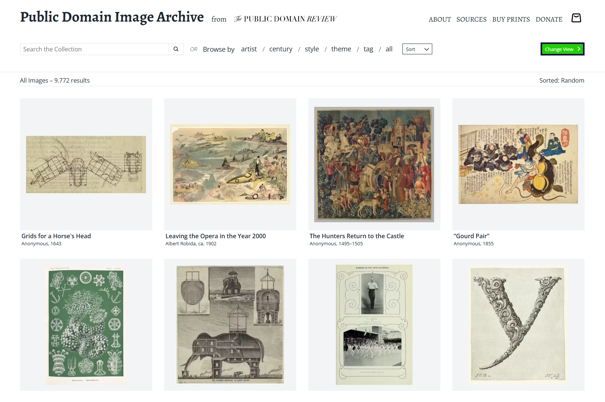The height and width of the screenshot is (402, 605).
Task: Click the Public Domain Review logo
Action: pos(286,19)
